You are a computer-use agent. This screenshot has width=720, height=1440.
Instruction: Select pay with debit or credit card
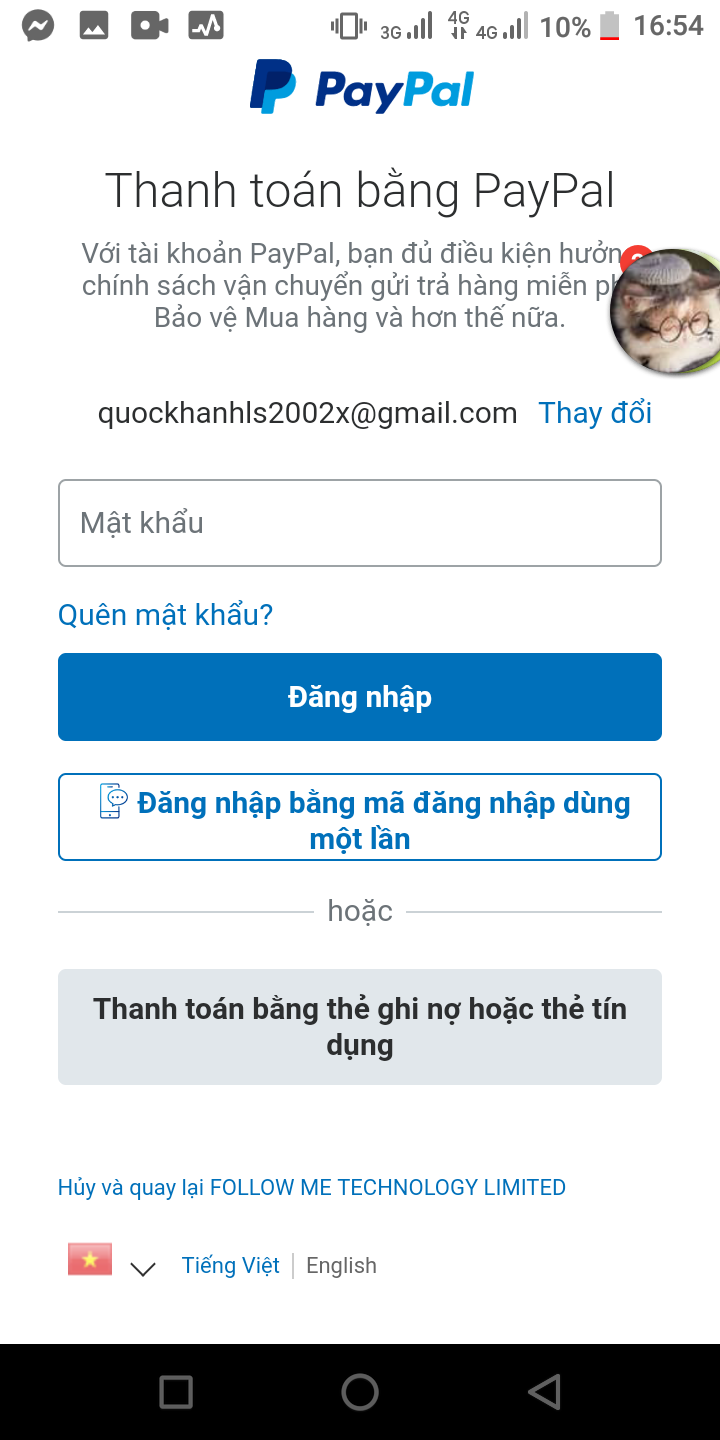tap(360, 1027)
